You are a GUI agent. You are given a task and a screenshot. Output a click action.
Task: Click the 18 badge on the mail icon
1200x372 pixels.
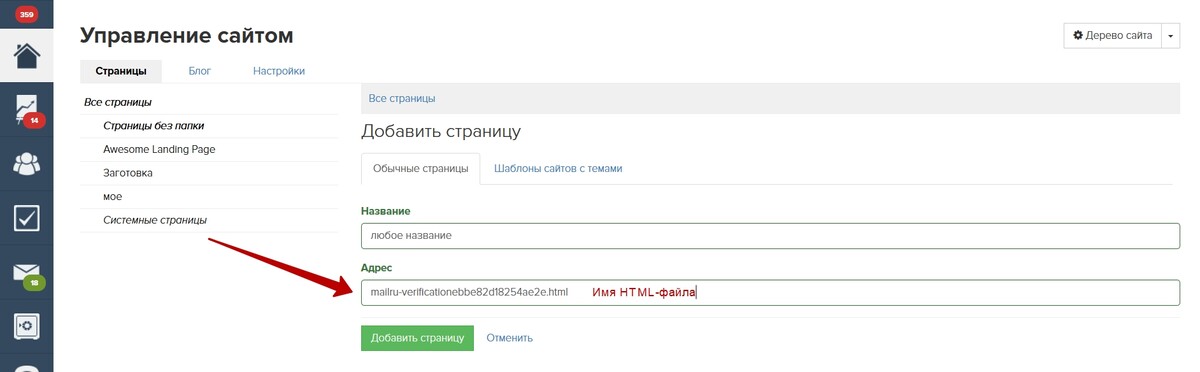(34, 283)
